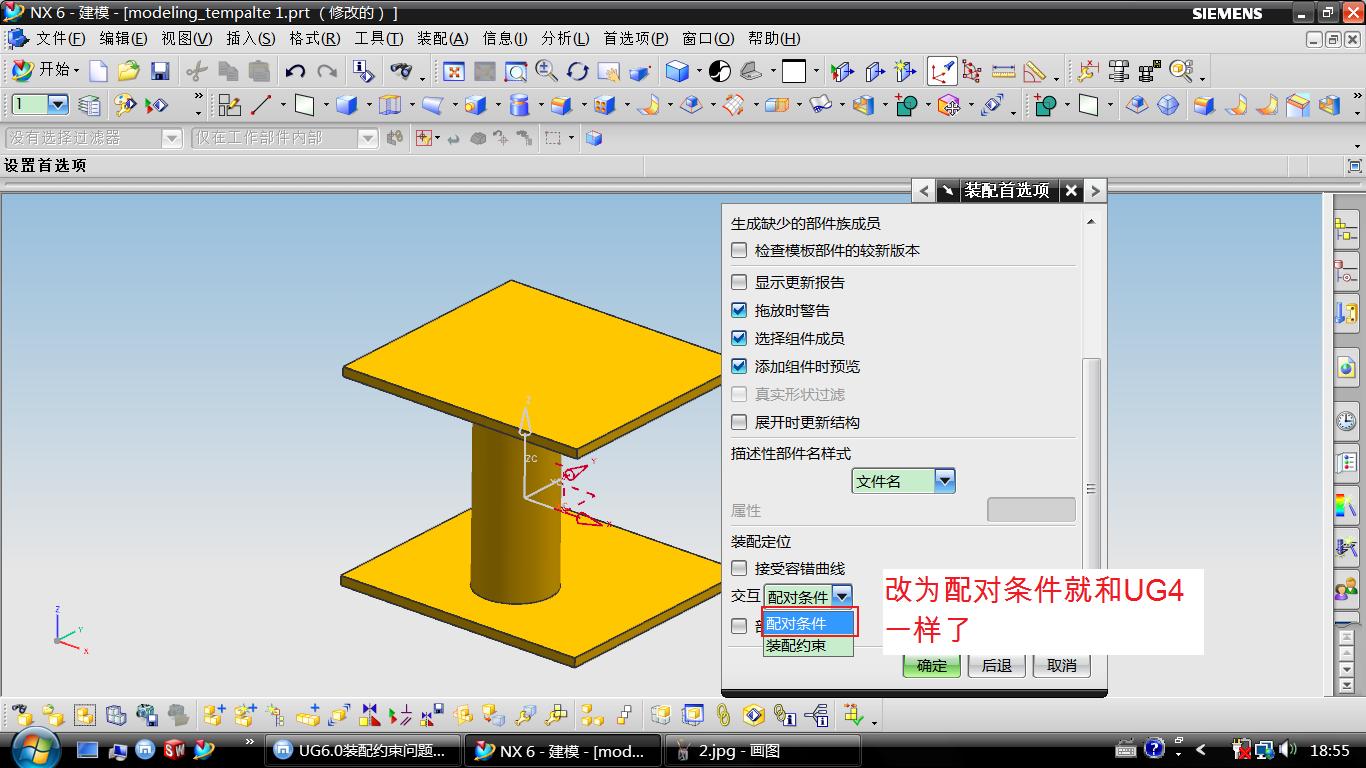
Task: Click the 后退 back button
Action: [997, 665]
